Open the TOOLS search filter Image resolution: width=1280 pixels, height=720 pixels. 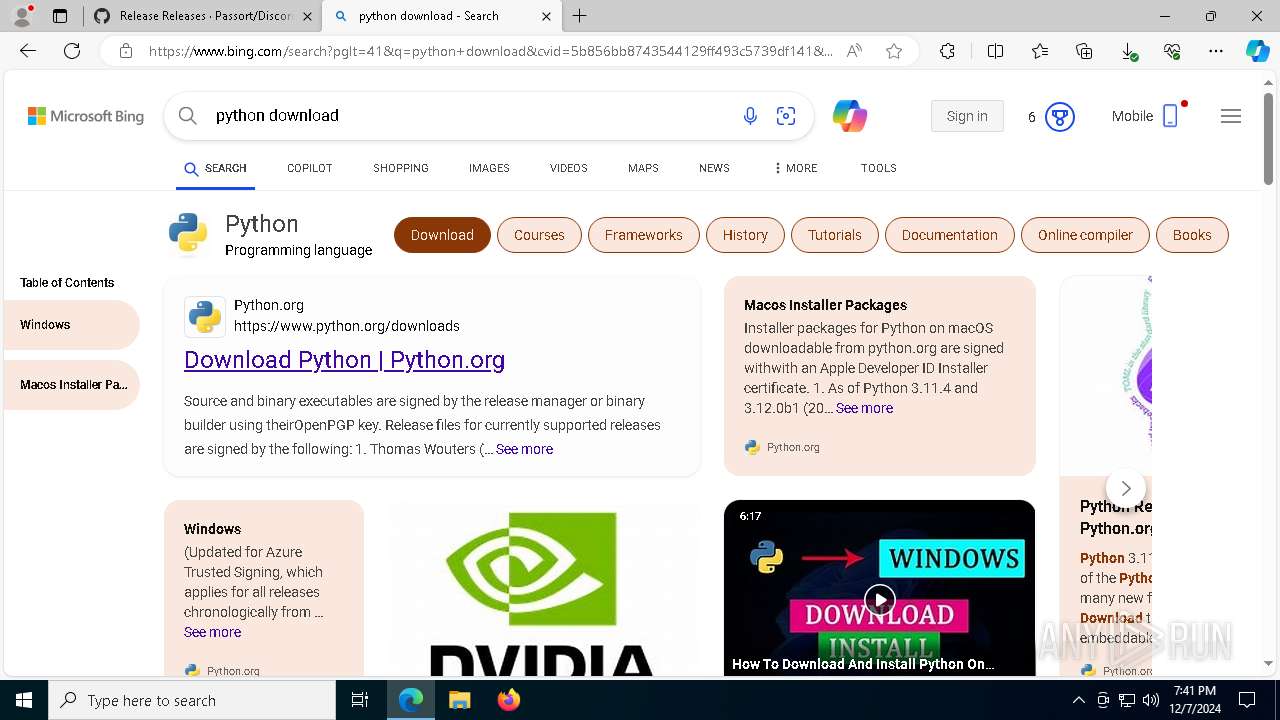878,168
